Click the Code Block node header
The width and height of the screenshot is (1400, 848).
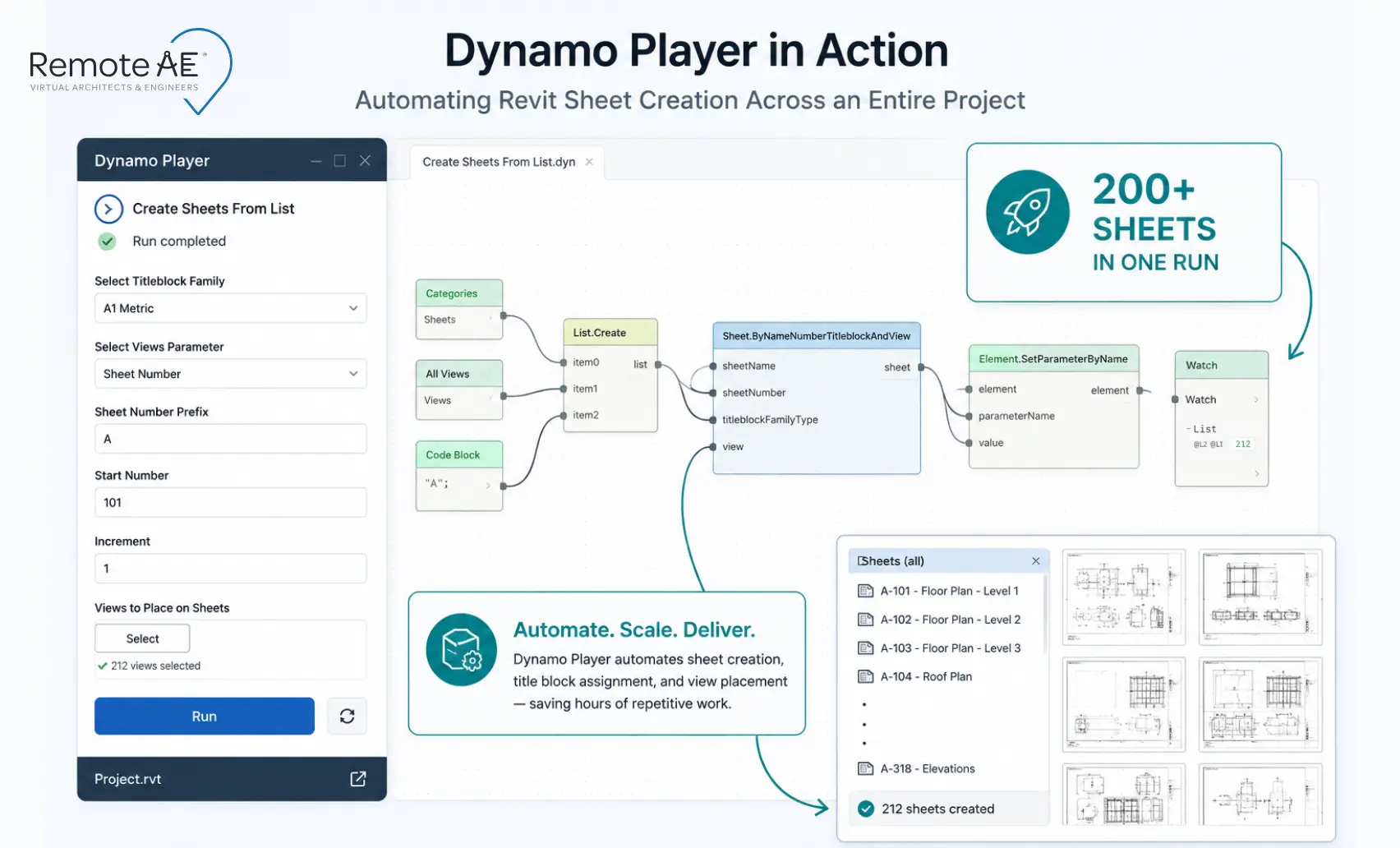(459, 454)
